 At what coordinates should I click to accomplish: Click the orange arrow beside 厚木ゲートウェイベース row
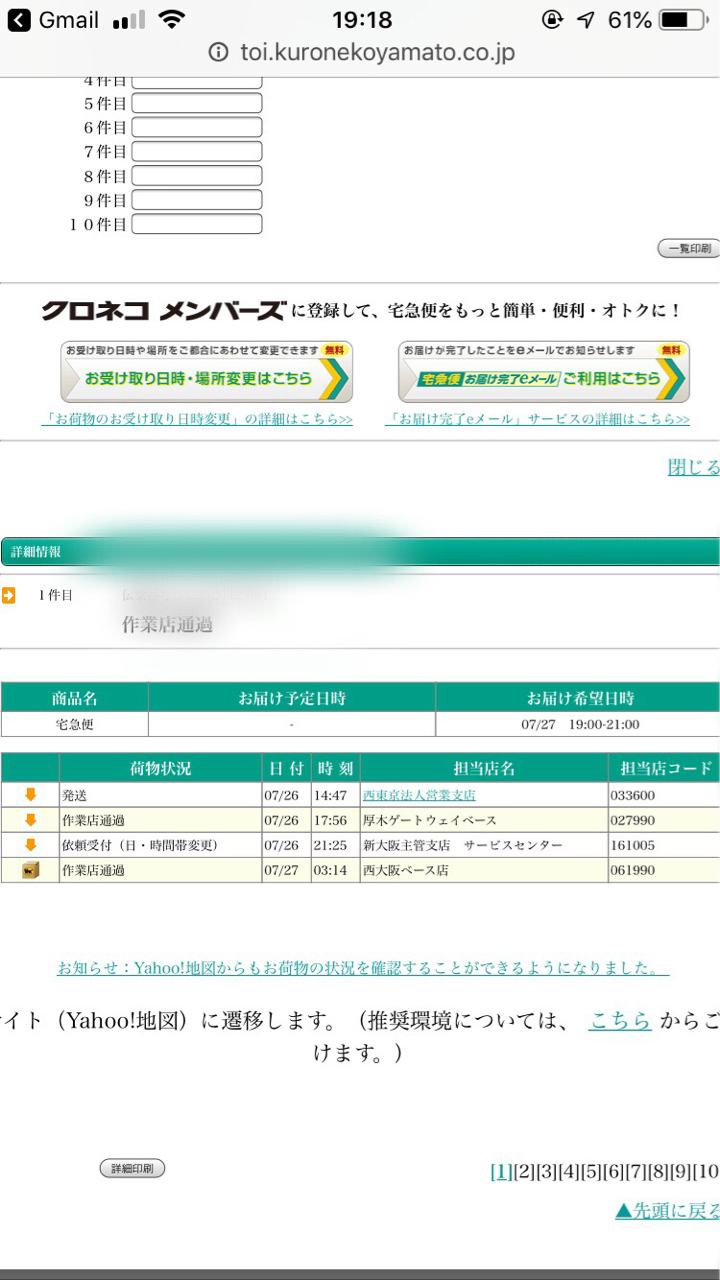click(30, 820)
